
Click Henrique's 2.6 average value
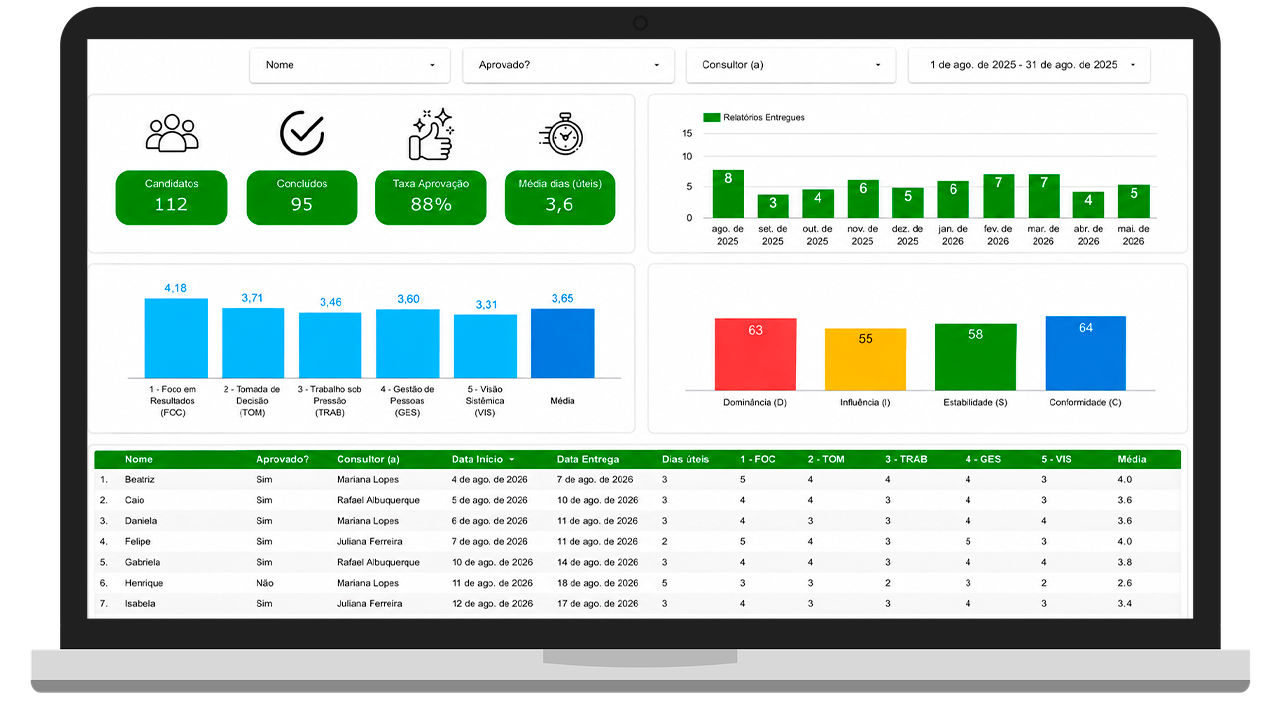[1125, 583]
